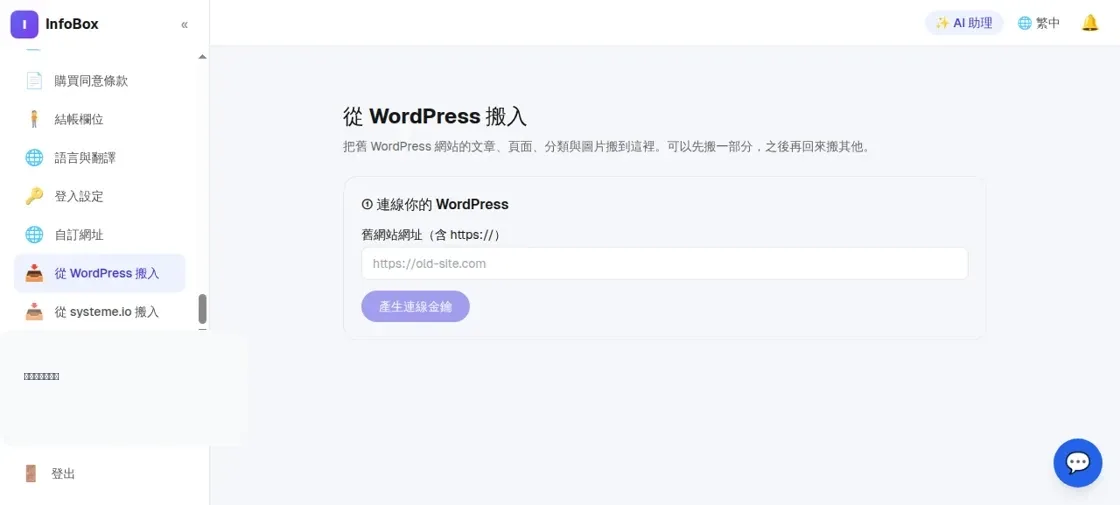Focus the 舊網站網址 URL input field
Image resolution: width=1120 pixels, height=505 pixels.
664,264
